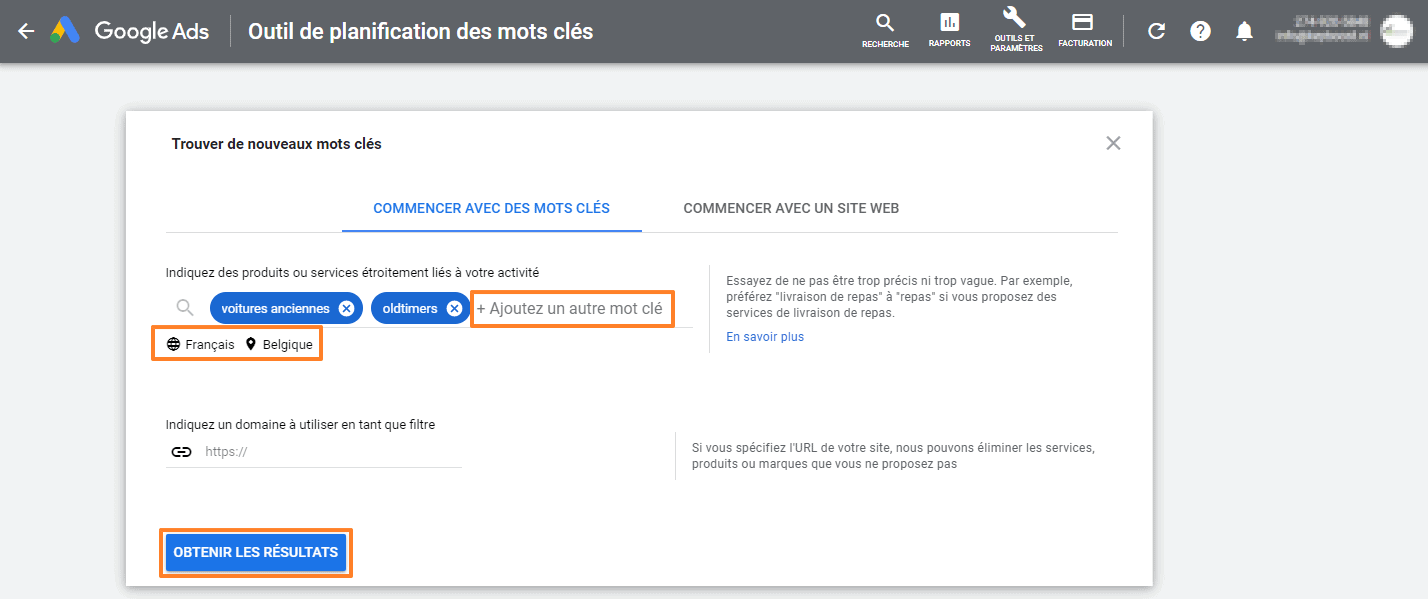Screen dimensions: 1428x599
Task: Click the 'Ajoutez un autre mot clé' field
Action: [x=572, y=309]
